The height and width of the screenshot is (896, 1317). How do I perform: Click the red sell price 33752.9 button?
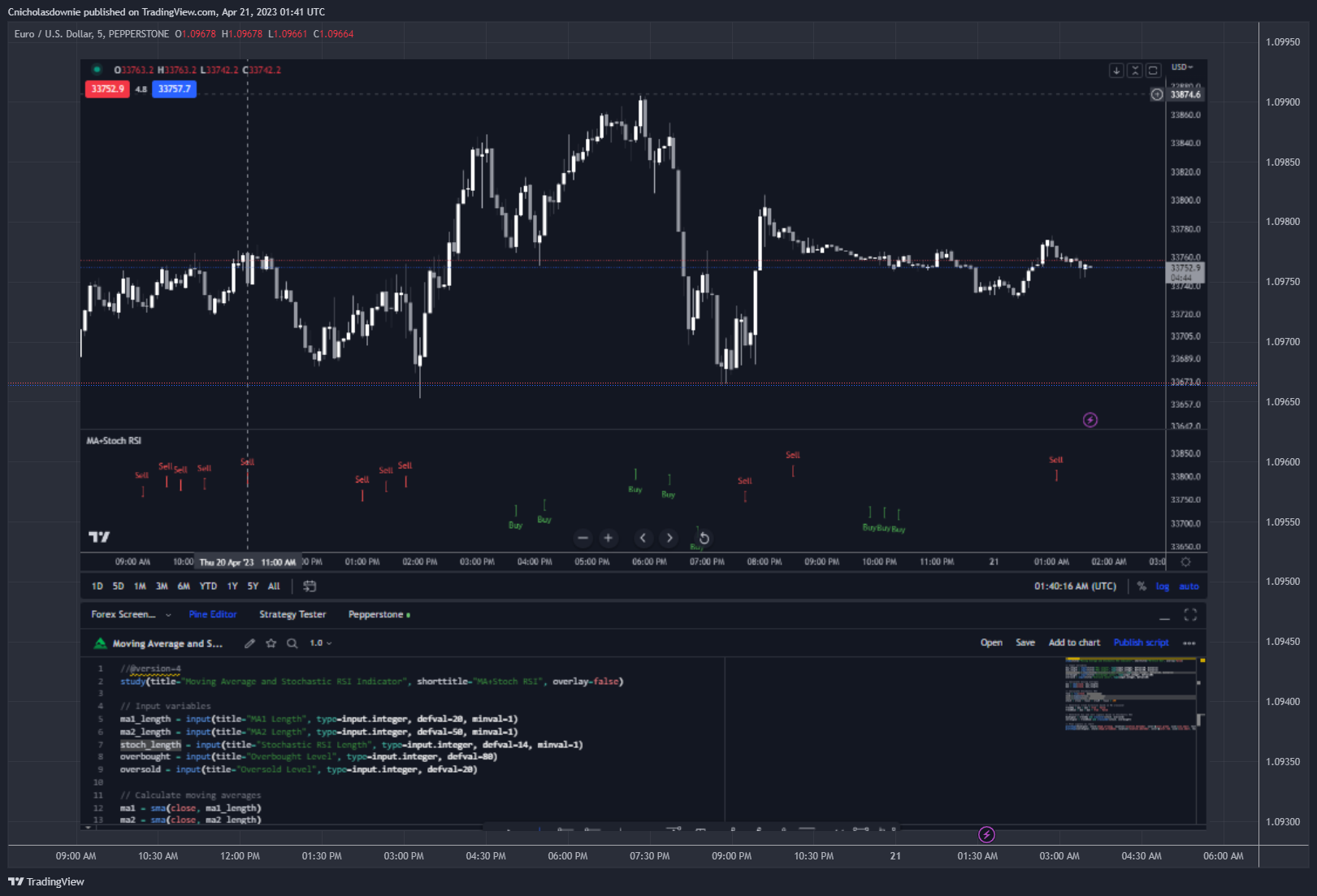click(x=107, y=89)
